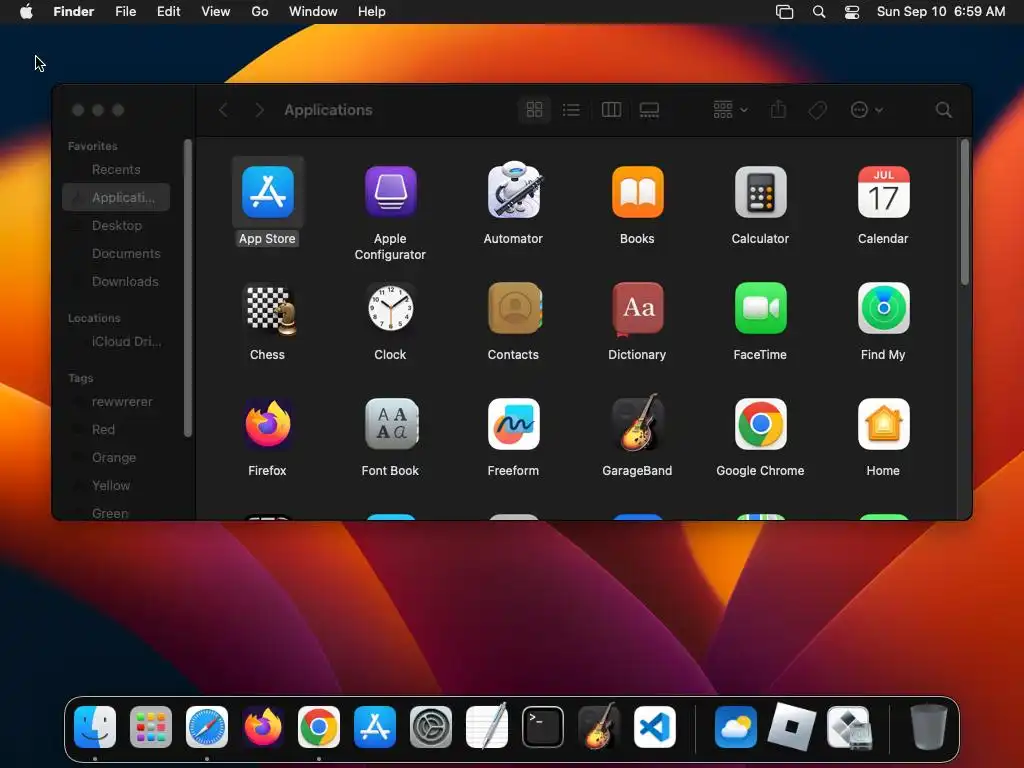Switch Finder to column view
This screenshot has width=1024, height=768.
(611, 110)
